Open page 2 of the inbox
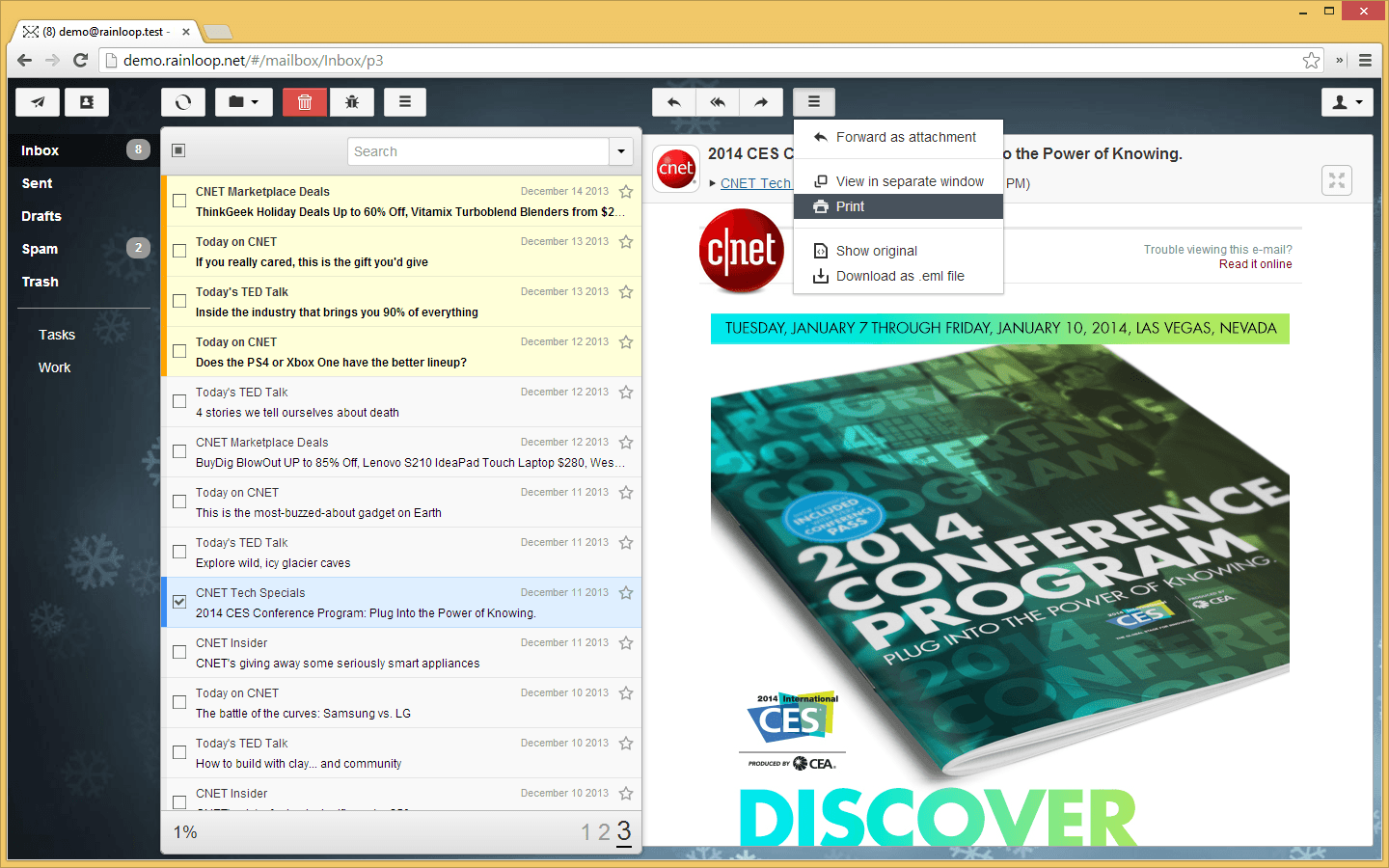Screen dimensions: 1389x868 [x=606, y=831]
